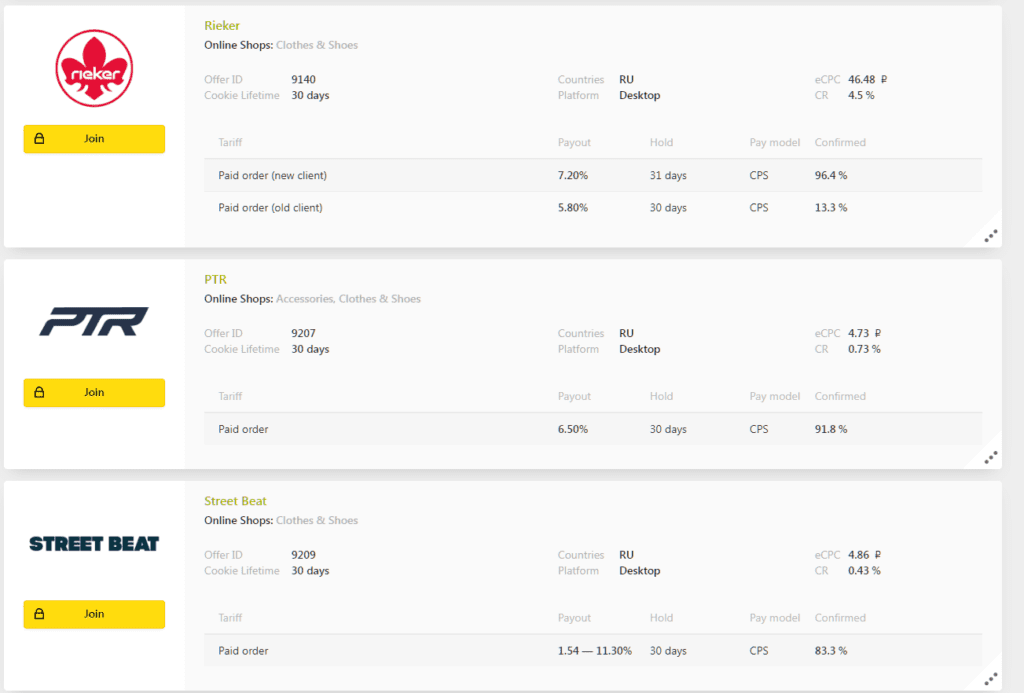Open the PTR offer title link
This screenshot has height=693, width=1024.
[x=215, y=280]
